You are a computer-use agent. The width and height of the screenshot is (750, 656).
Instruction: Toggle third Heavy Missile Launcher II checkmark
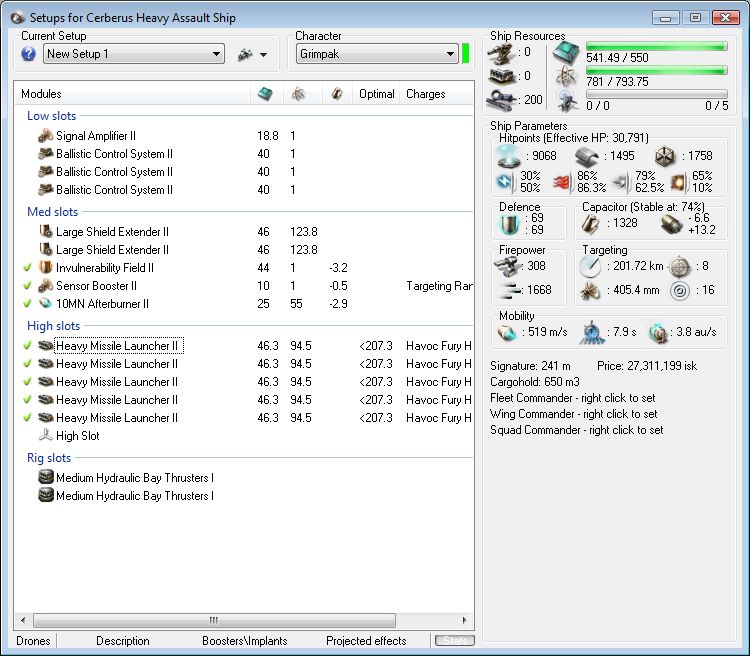(x=27, y=382)
